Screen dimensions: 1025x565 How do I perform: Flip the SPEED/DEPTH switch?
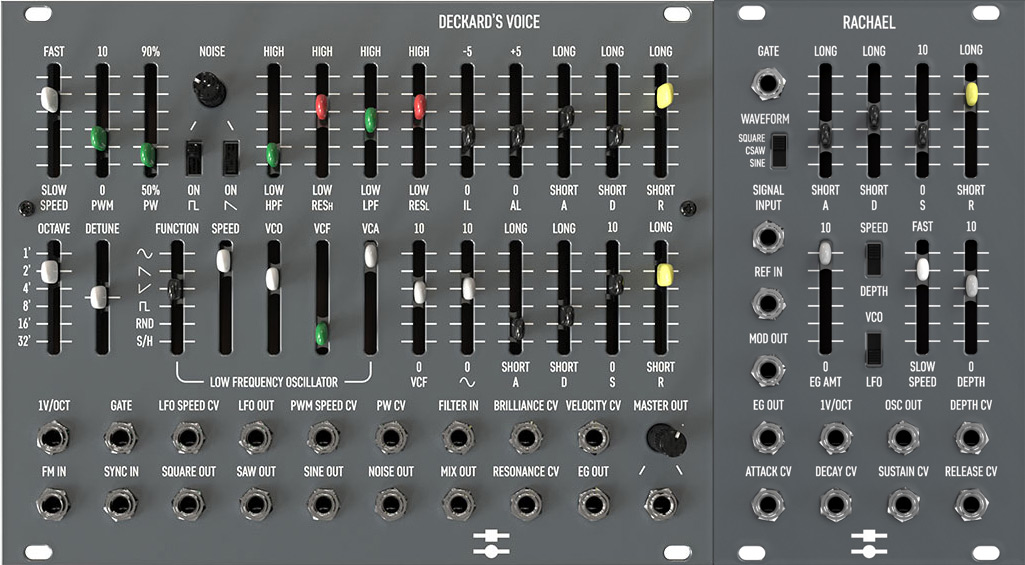[x=873, y=257]
